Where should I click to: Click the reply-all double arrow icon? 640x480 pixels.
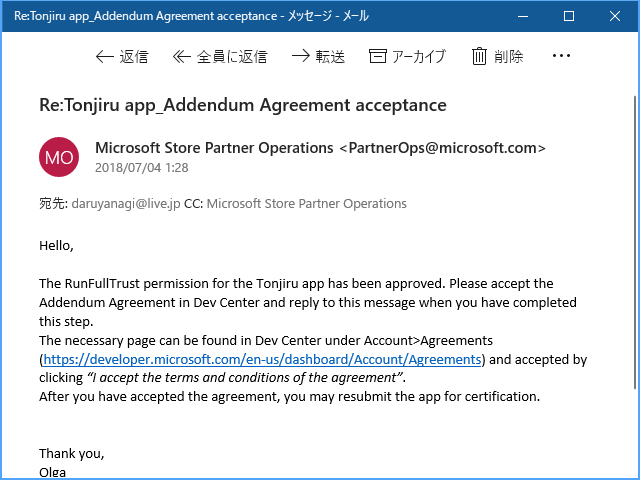tap(182, 56)
